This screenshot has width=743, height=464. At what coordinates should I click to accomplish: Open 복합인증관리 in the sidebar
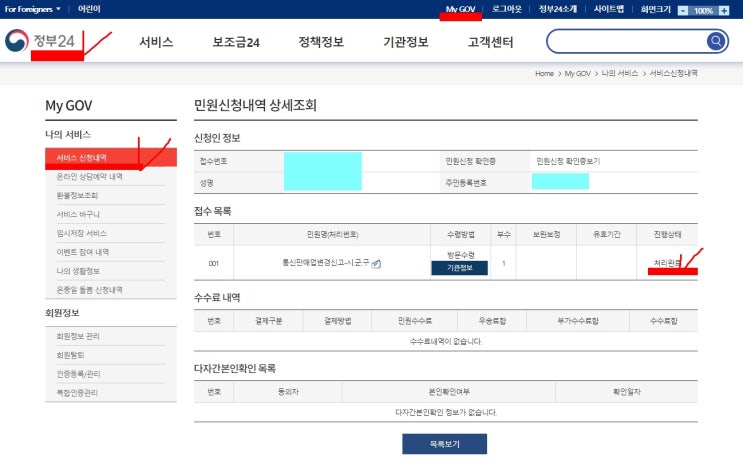[77, 393]
